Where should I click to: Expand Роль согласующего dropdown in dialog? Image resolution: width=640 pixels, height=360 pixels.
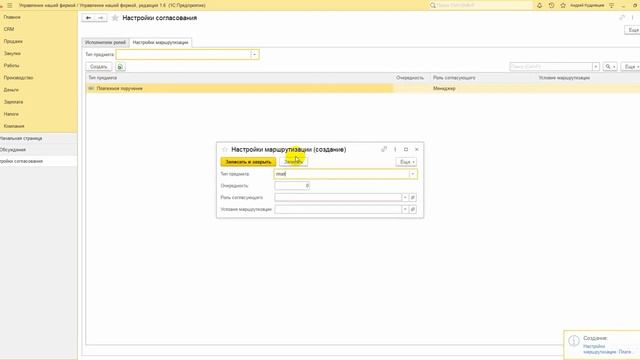point(405,198)
